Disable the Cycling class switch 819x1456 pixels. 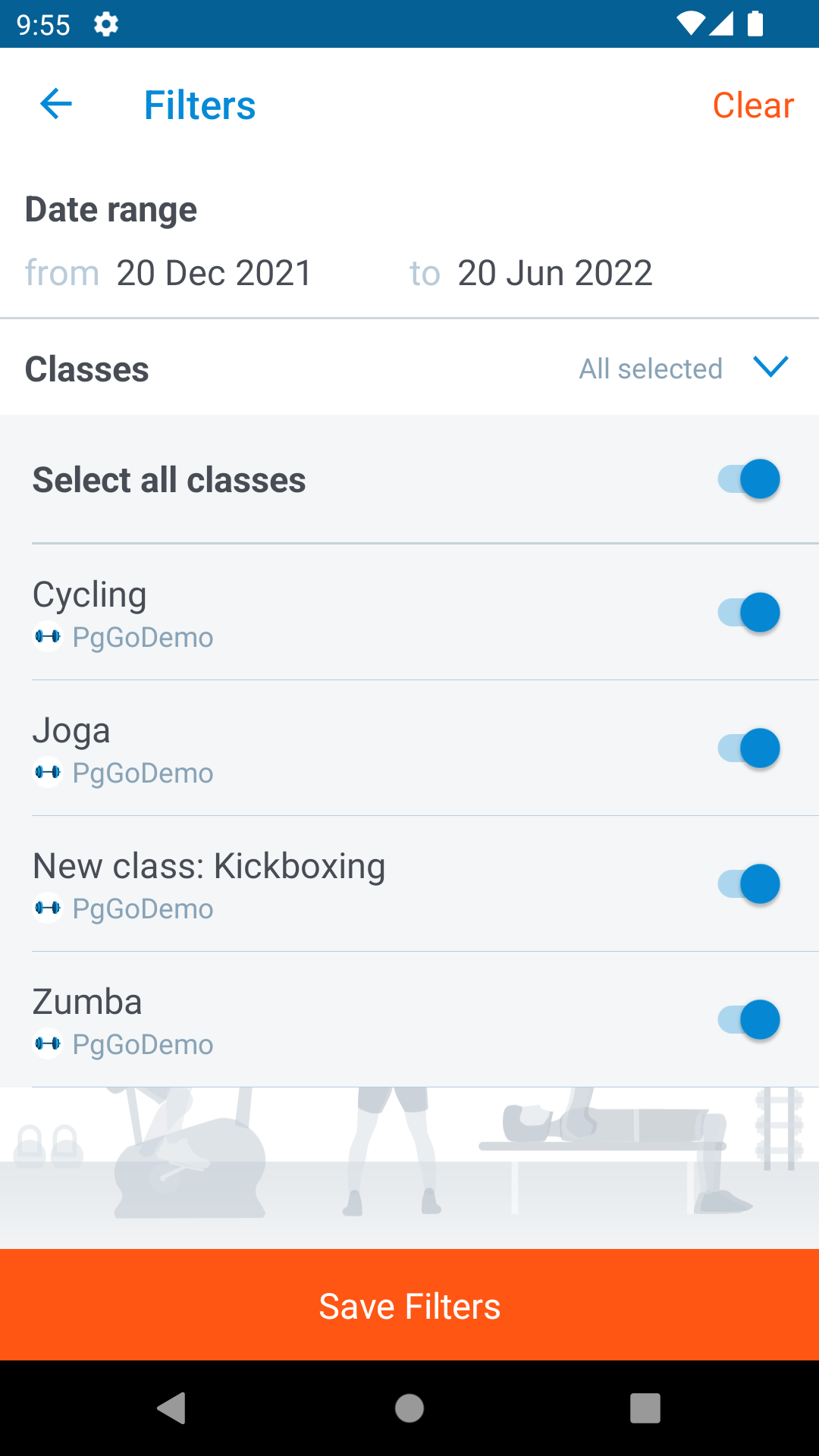pyautogui.click(x=748, y=613)
